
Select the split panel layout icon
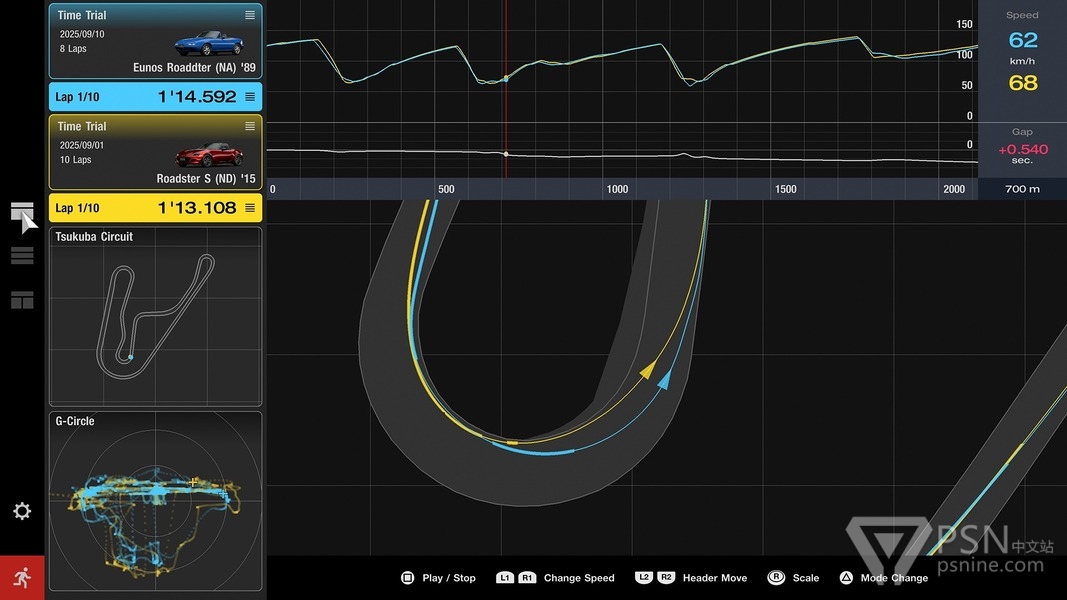pyautogui.click(x=22, y=300)
